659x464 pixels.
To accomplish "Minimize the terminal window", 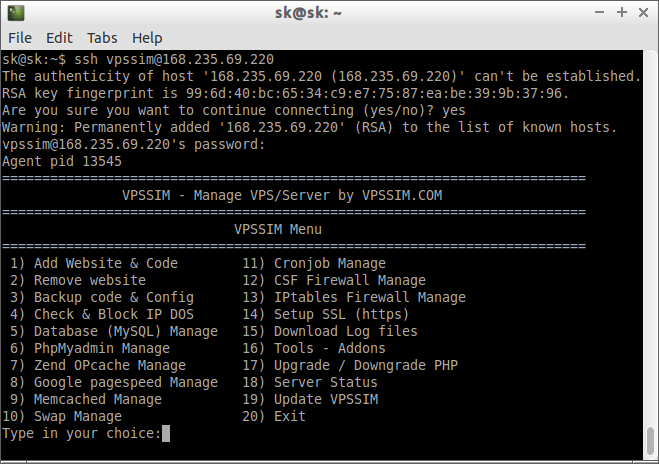I will tap(600, 13).
